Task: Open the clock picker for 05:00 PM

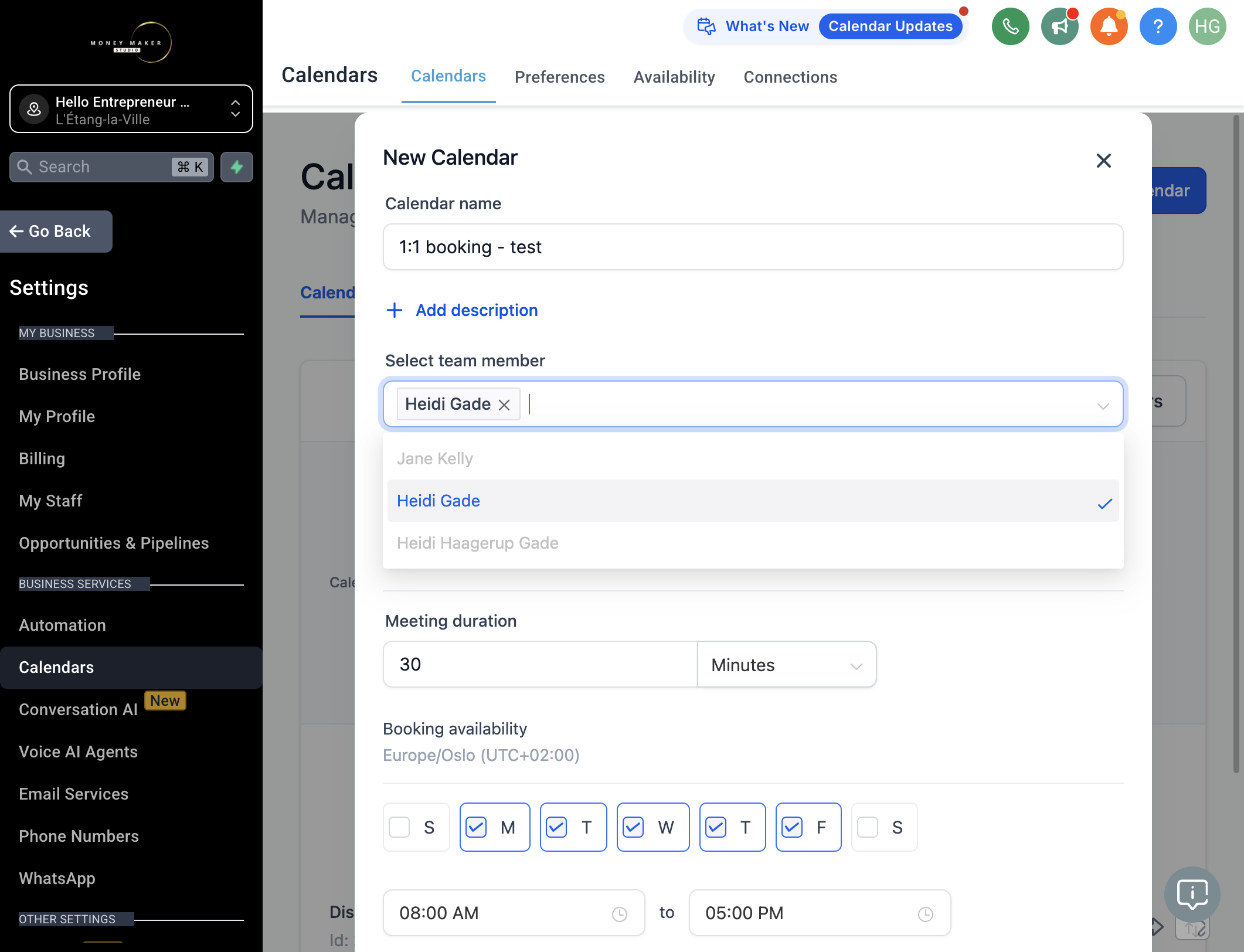Action: point(926,914)
